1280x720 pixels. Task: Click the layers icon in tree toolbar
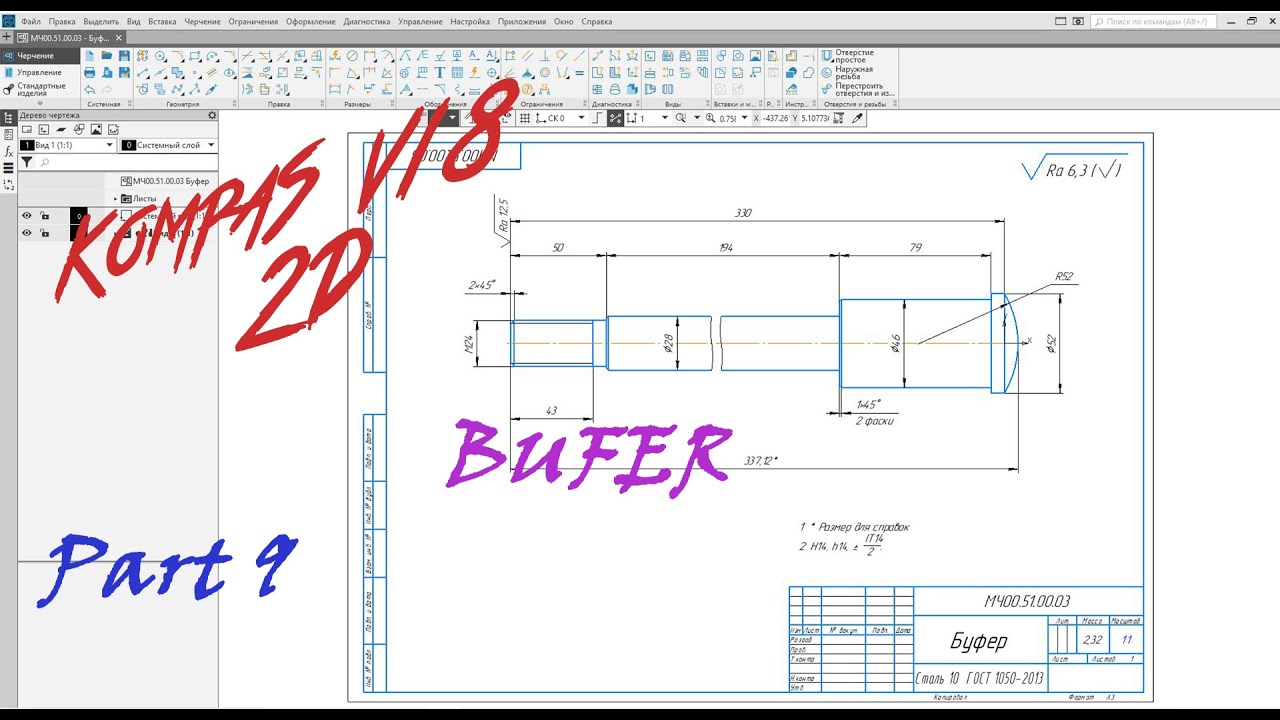click(x=61, y=130)
